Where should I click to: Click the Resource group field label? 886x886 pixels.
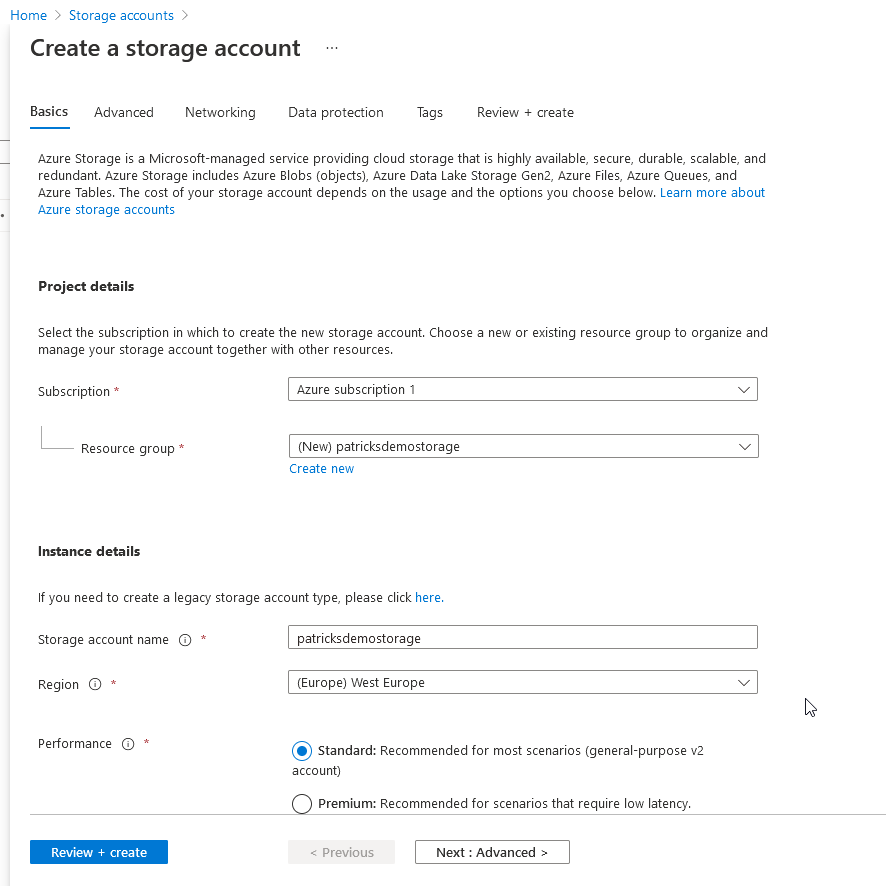point(128,449)
